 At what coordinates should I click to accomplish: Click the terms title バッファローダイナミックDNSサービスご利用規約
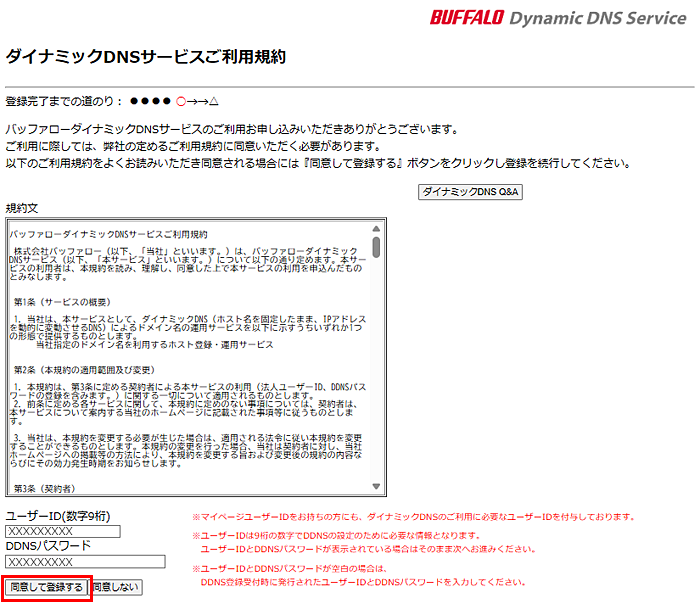click(x=108, y=234)
